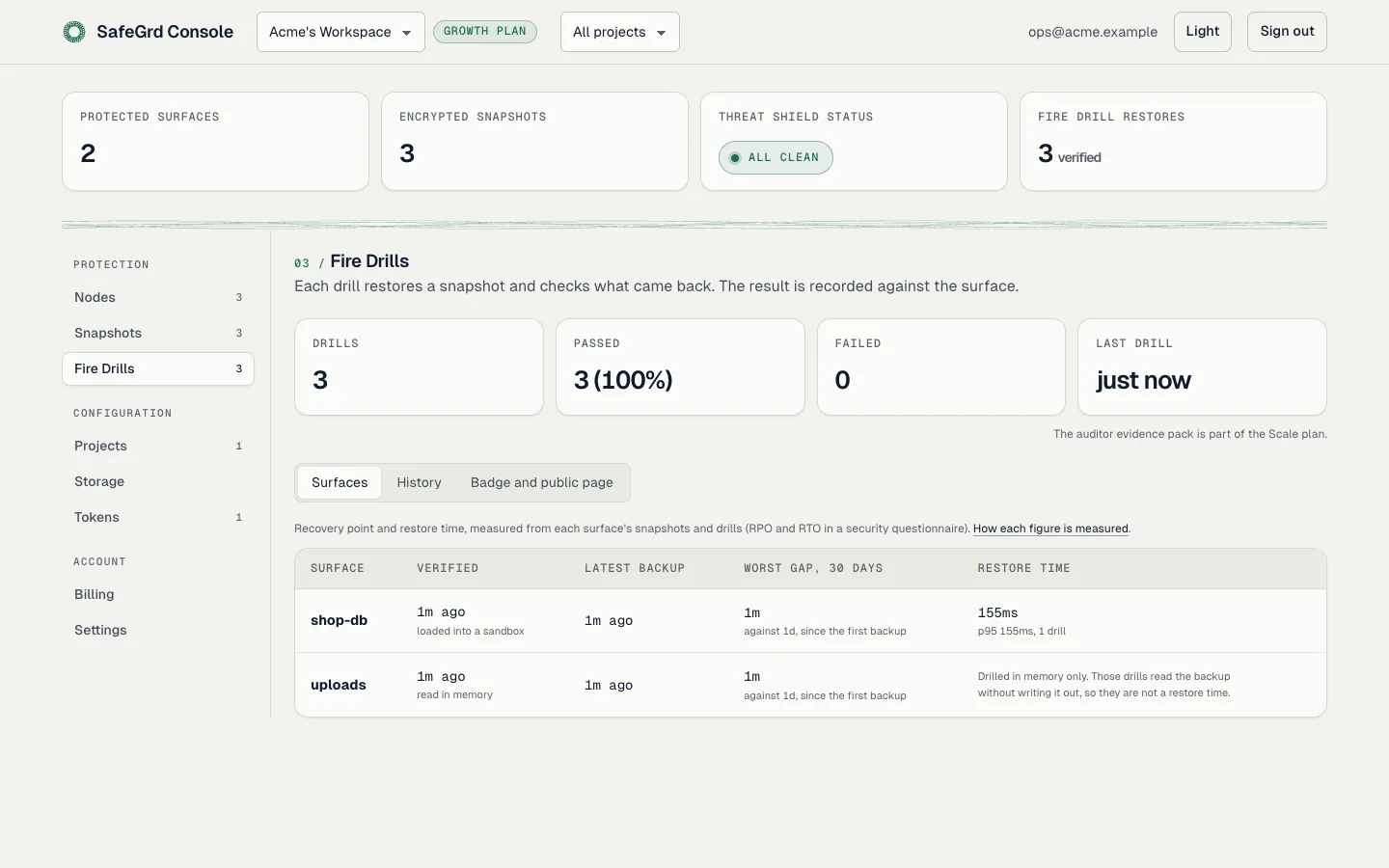Click the 155ms restore time value
1389x868 pixels.
pos(997,612)
